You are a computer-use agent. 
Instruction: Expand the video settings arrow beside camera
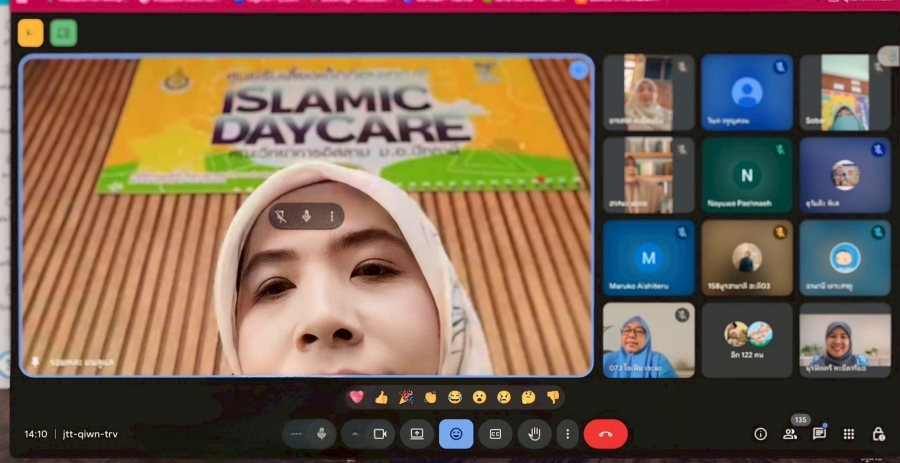click(x=354, y=434)
